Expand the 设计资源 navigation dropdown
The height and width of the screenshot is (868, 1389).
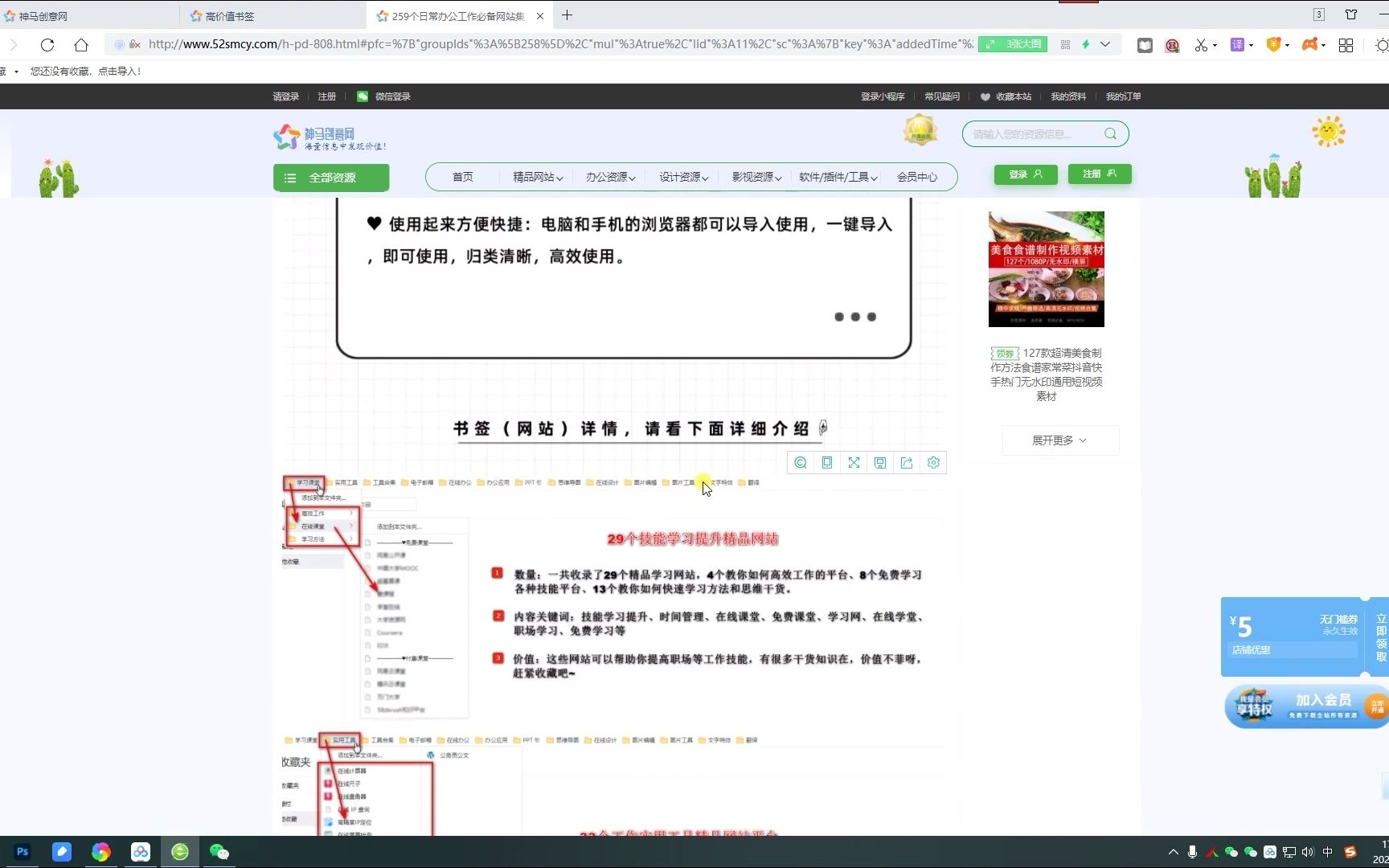pyautogui.click(x=682, y=177)
